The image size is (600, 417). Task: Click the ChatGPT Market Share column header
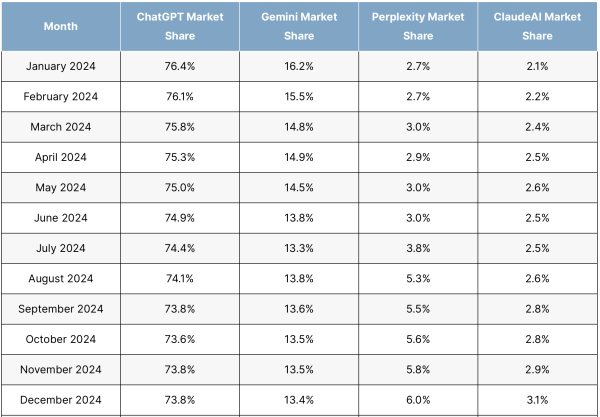click(x=180, y=26)
